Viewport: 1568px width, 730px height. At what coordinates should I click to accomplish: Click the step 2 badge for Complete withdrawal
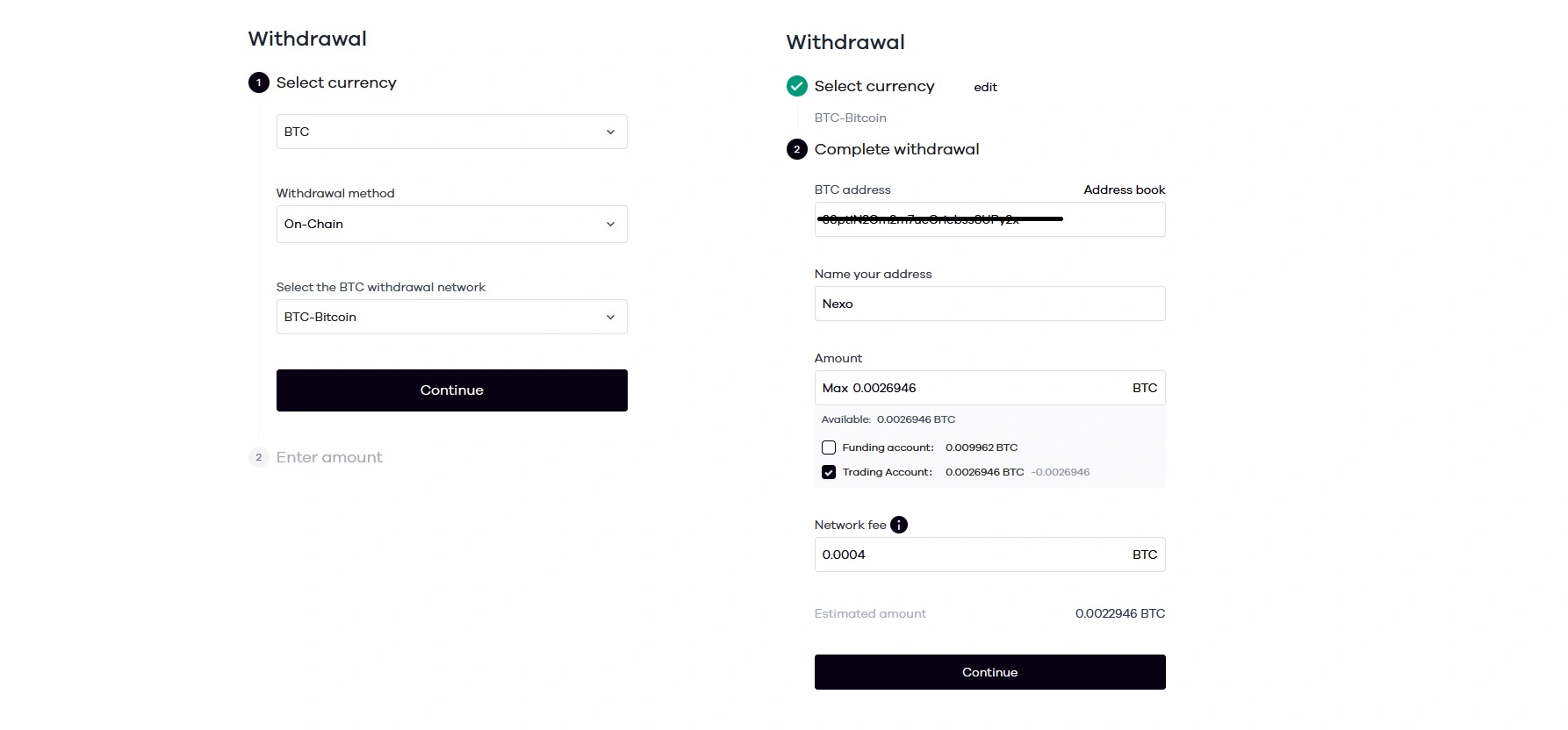click(x=796, y=149)
